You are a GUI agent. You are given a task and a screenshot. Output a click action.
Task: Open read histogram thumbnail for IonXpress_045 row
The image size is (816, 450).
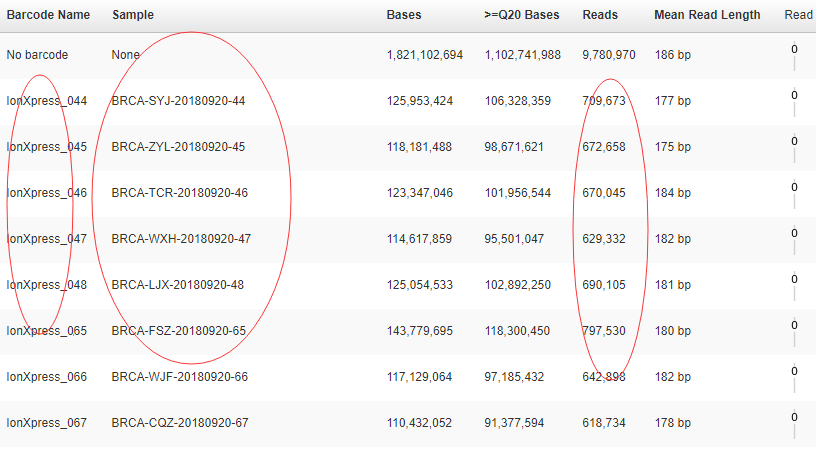(x=794, y=148)
